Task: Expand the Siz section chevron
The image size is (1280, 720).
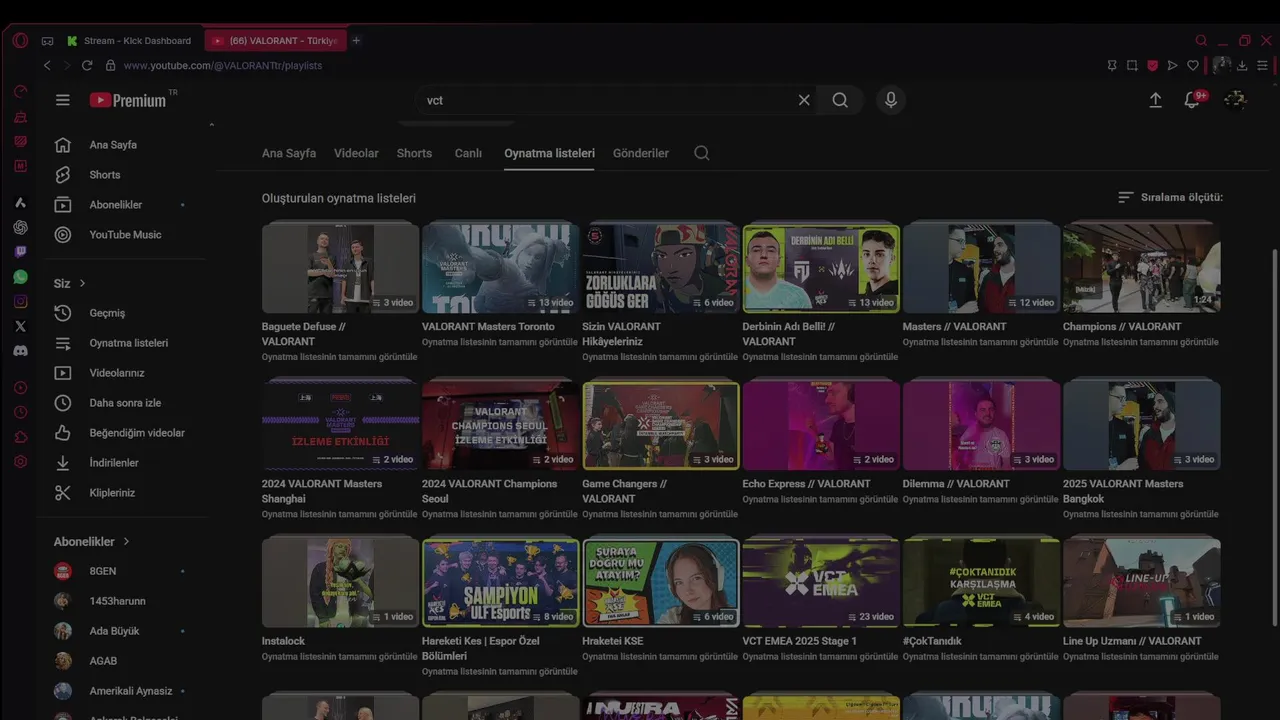Action: [x=82, y=283]
